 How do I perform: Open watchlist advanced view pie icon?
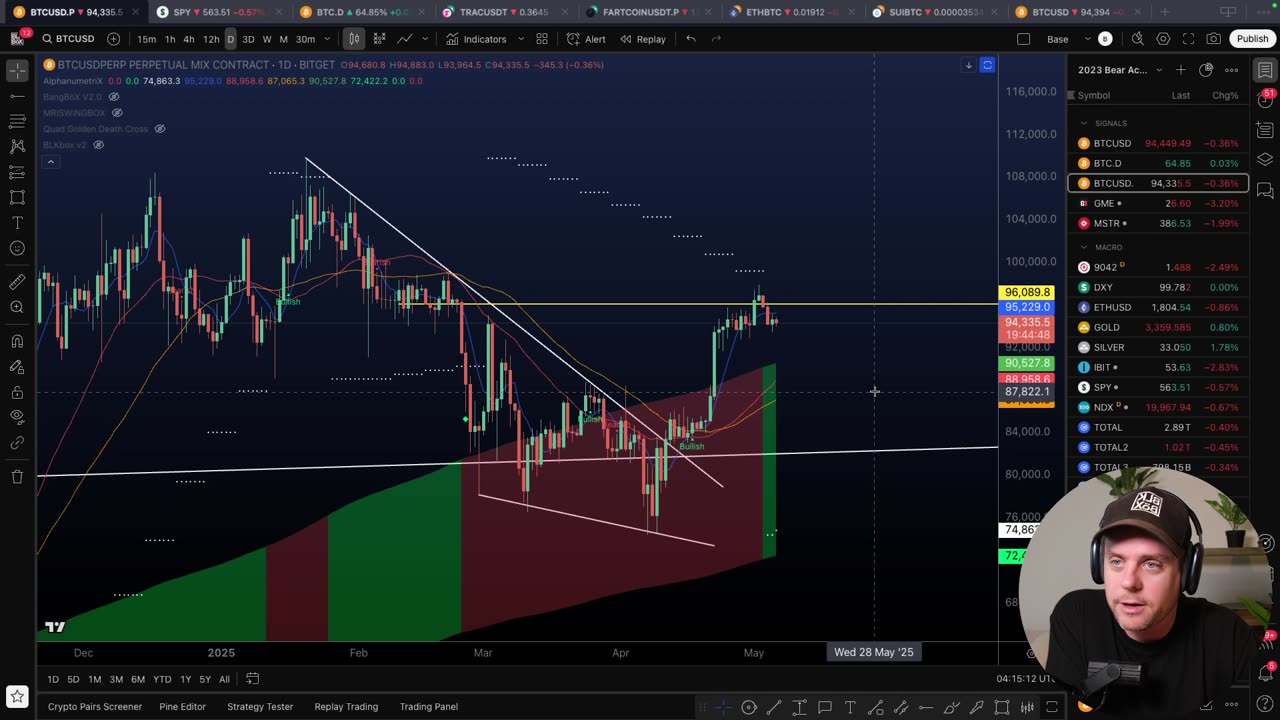(x=1206, y=70)
